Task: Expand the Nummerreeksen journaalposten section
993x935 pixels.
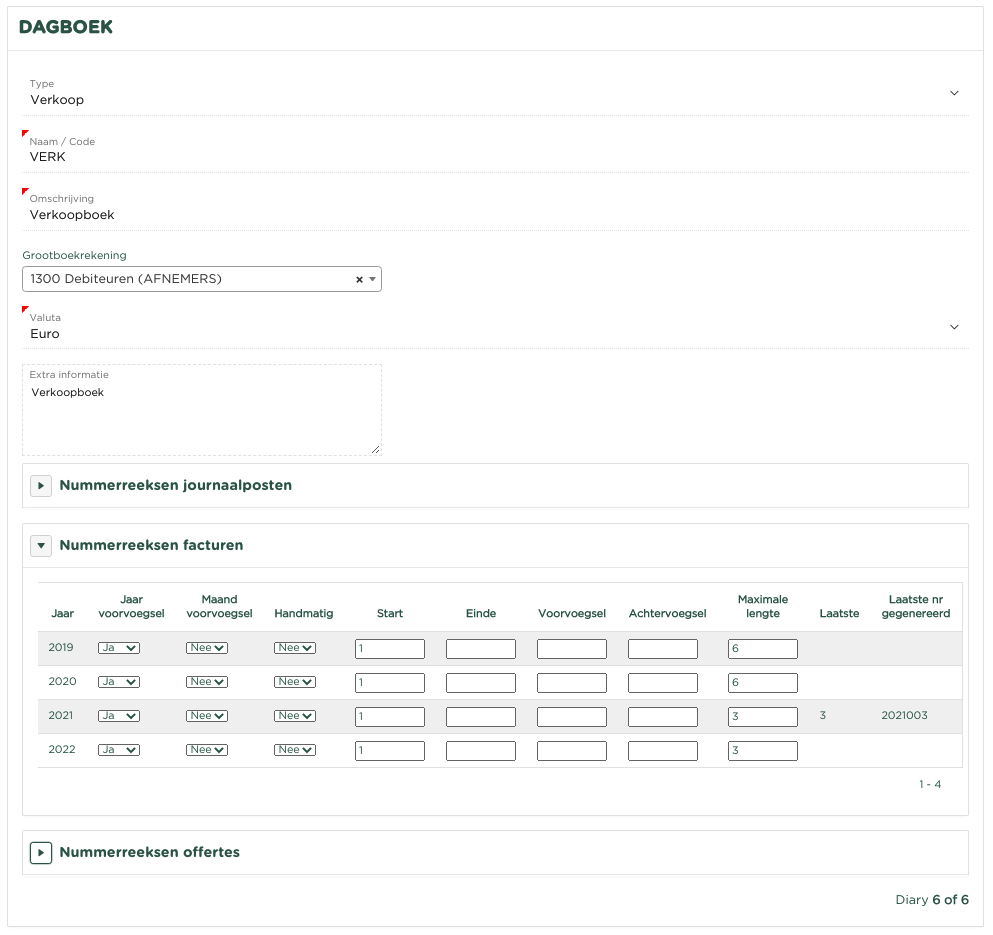Action: [41, 486]
